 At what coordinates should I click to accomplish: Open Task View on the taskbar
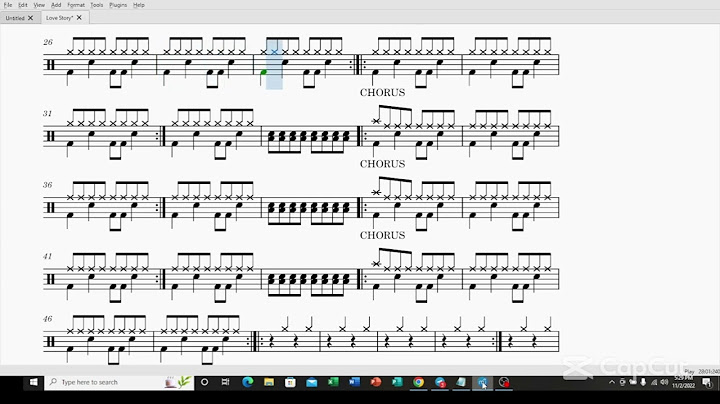tap(225, 382)
